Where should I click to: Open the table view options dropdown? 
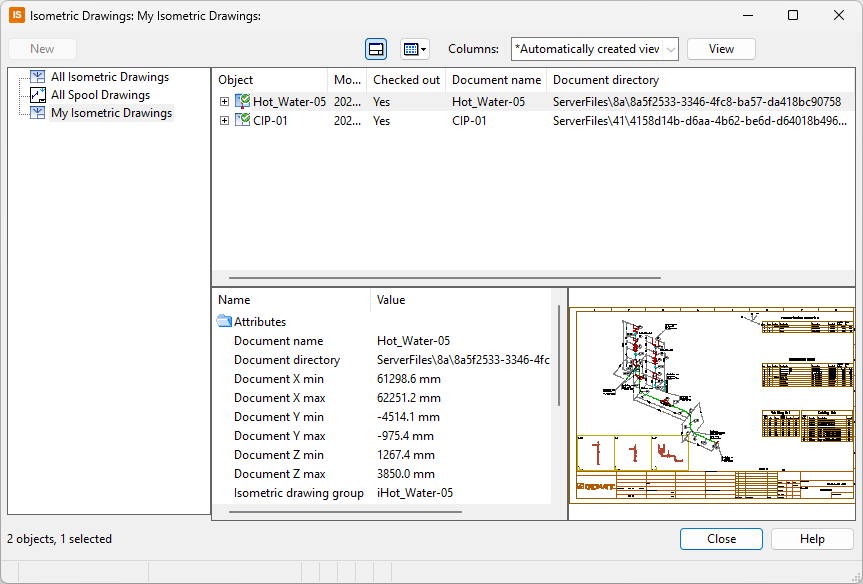pos(413,49)
